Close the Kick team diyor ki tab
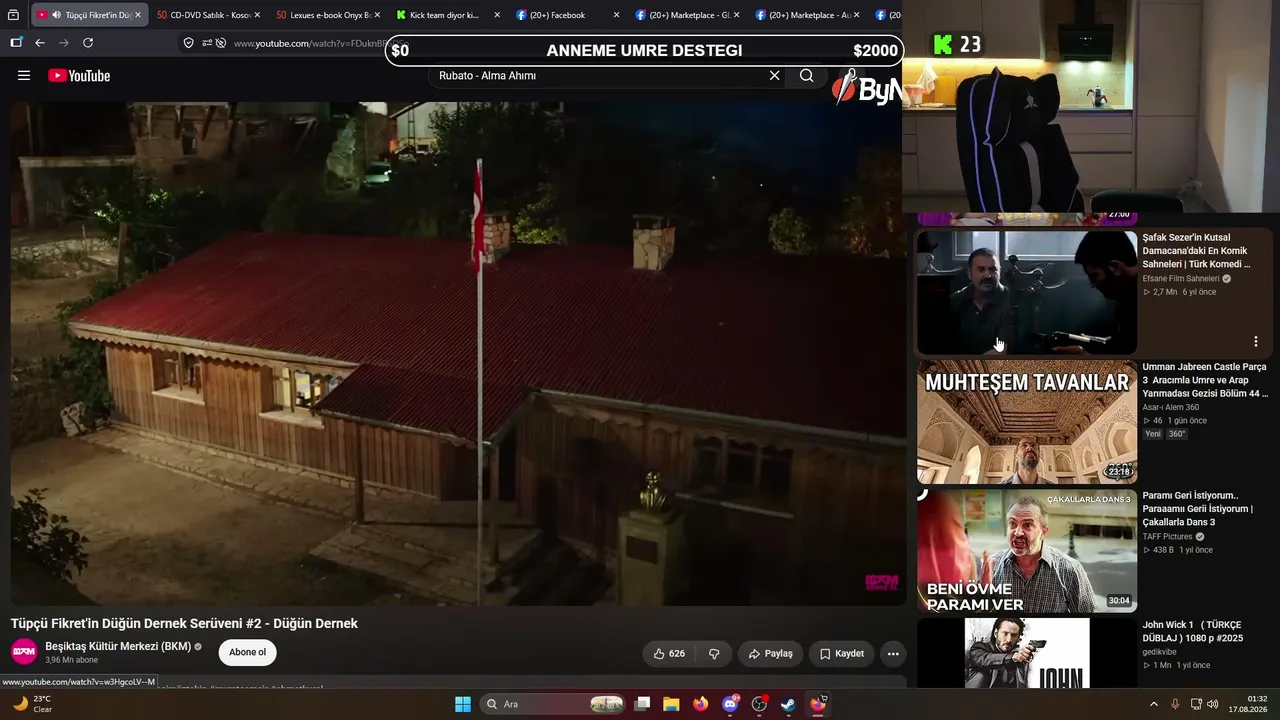 [497, 15]
